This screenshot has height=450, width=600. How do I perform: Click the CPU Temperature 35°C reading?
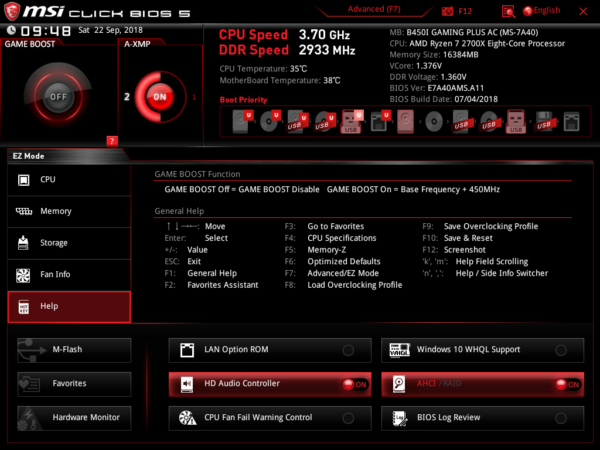(x=263, y=69)
